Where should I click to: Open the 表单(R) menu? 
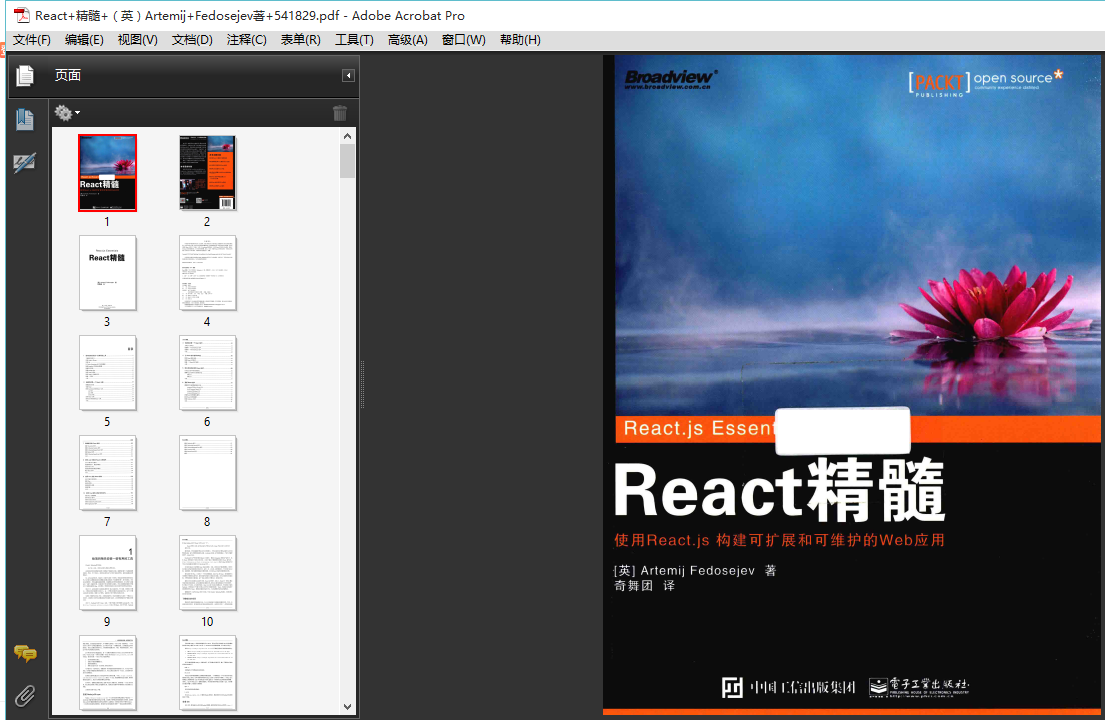[300, 39]
